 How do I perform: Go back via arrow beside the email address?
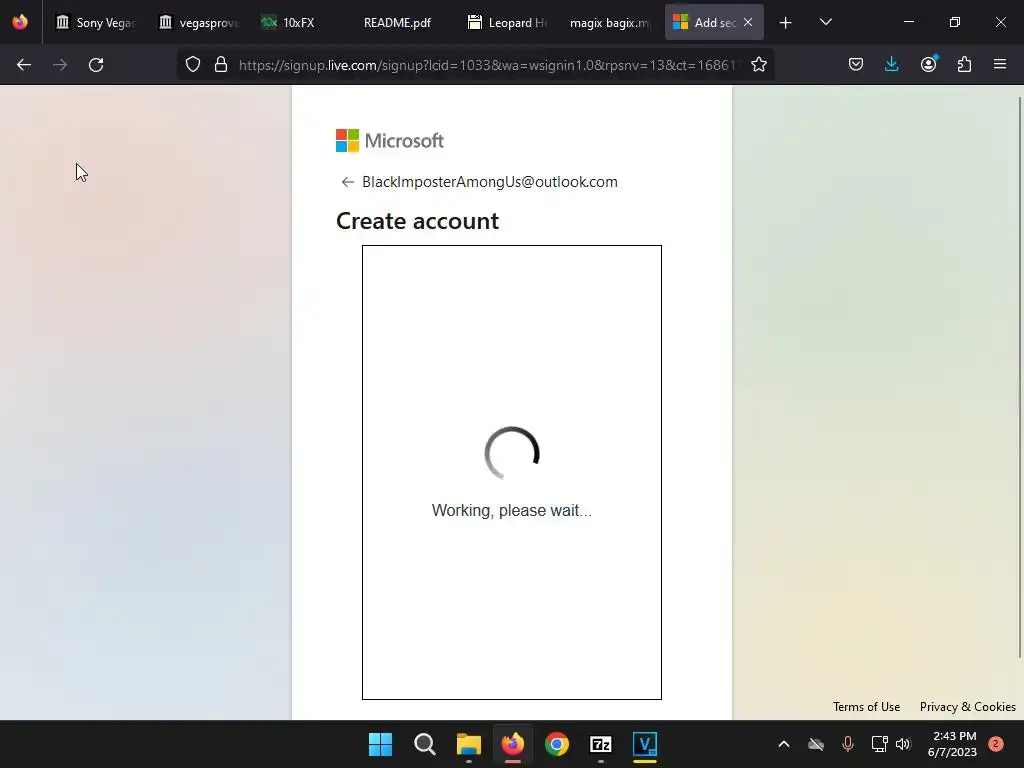347,182
